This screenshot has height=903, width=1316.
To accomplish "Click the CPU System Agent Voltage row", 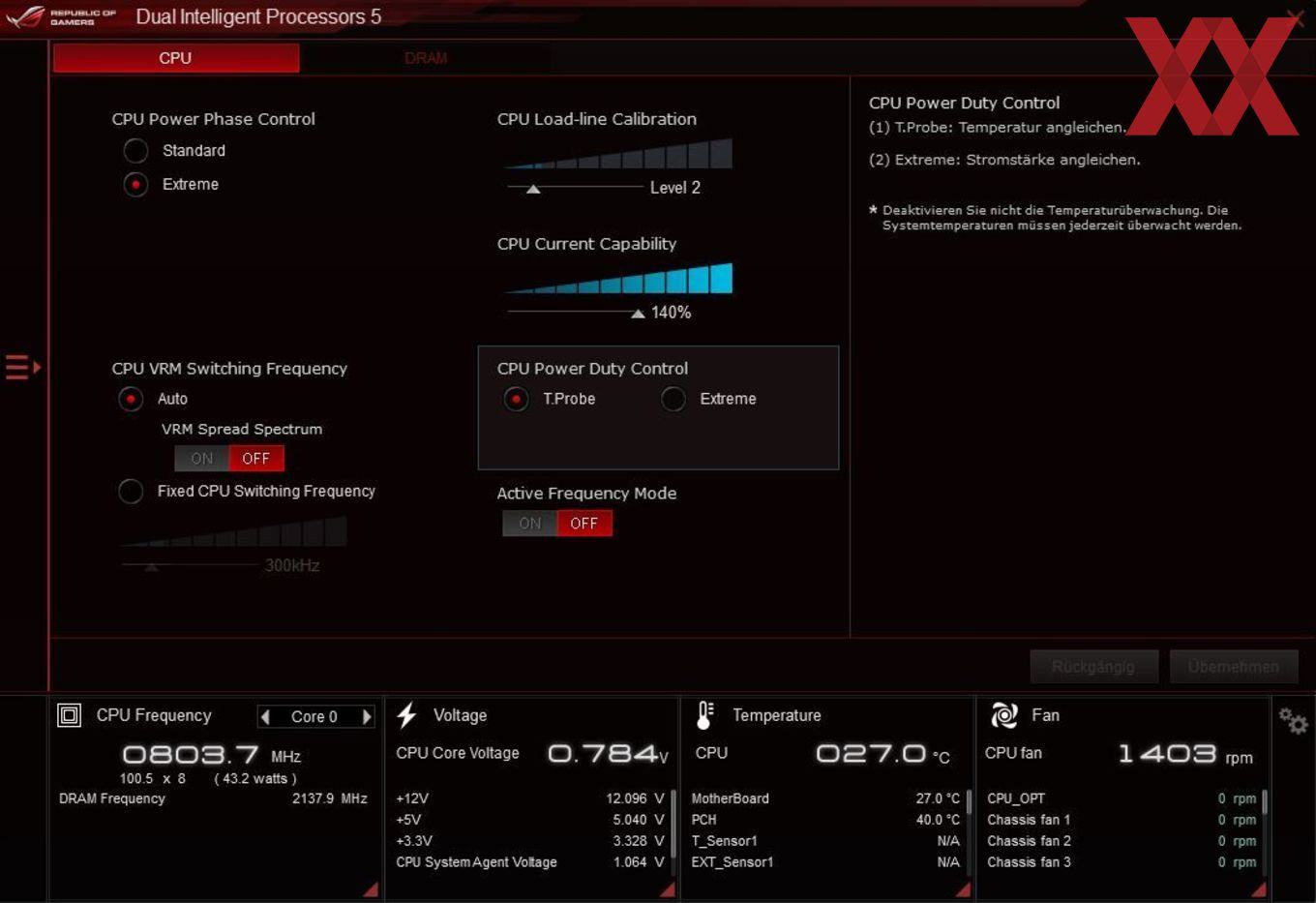I will click(x=530, y=862).
